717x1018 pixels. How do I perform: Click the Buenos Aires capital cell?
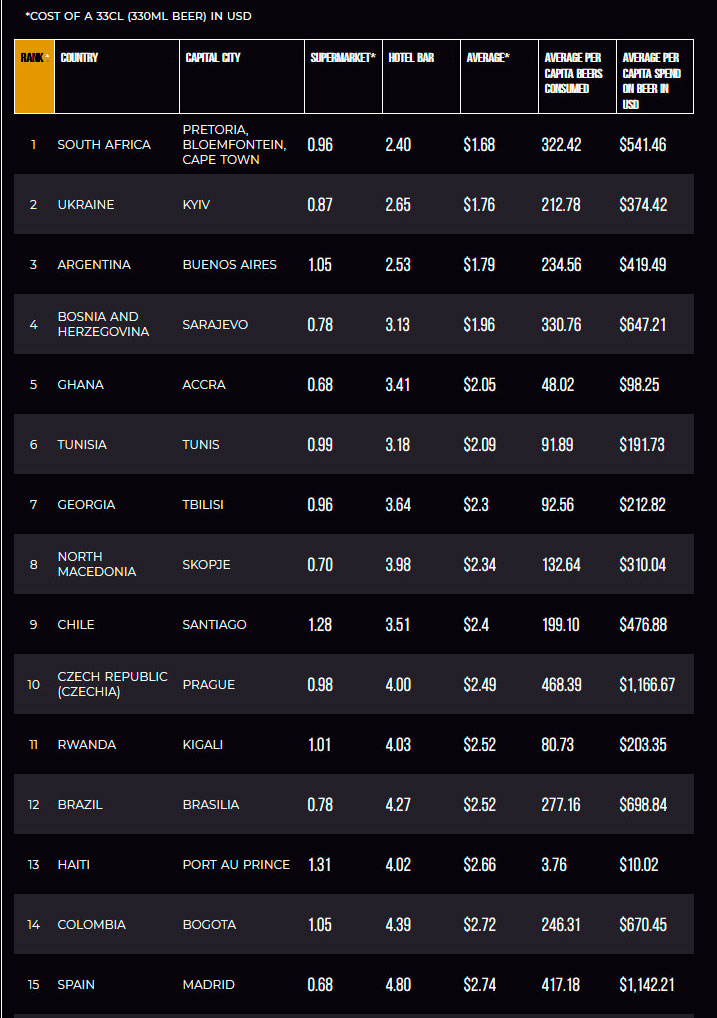tap(229, 264)
